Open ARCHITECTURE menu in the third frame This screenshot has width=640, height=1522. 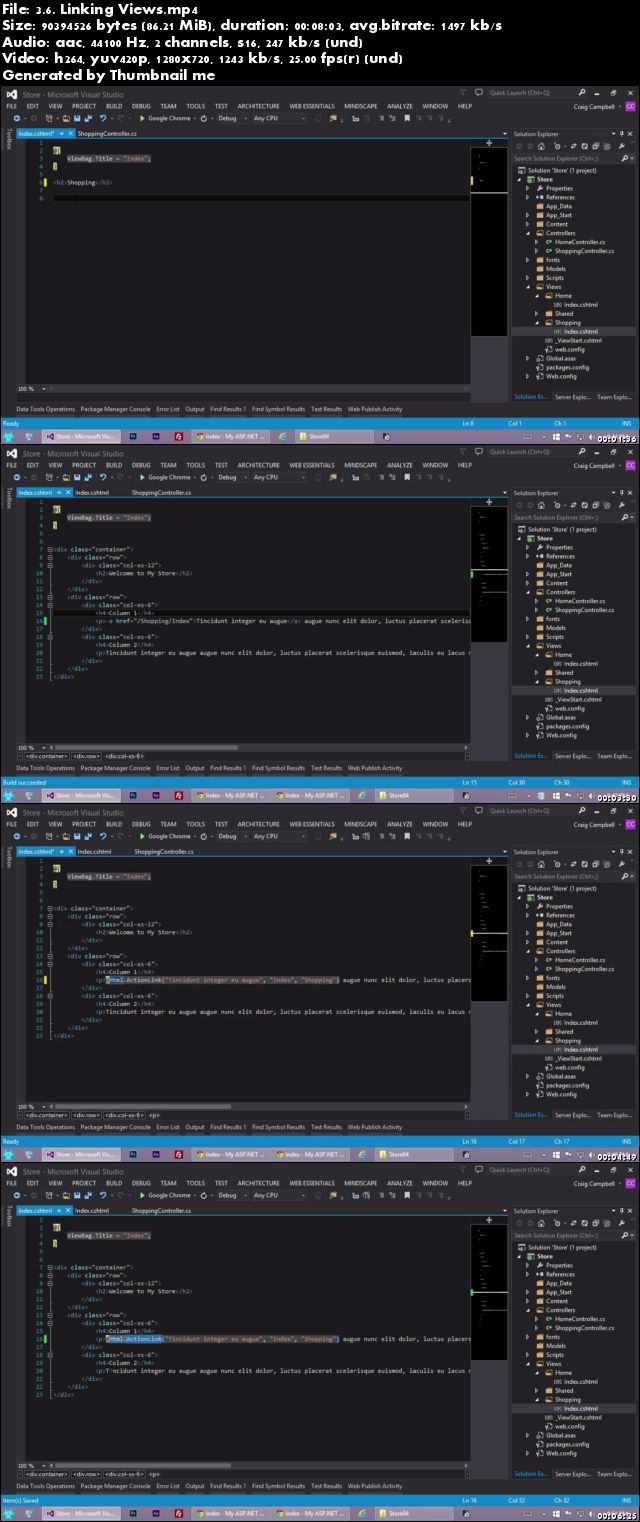[258, 824]
